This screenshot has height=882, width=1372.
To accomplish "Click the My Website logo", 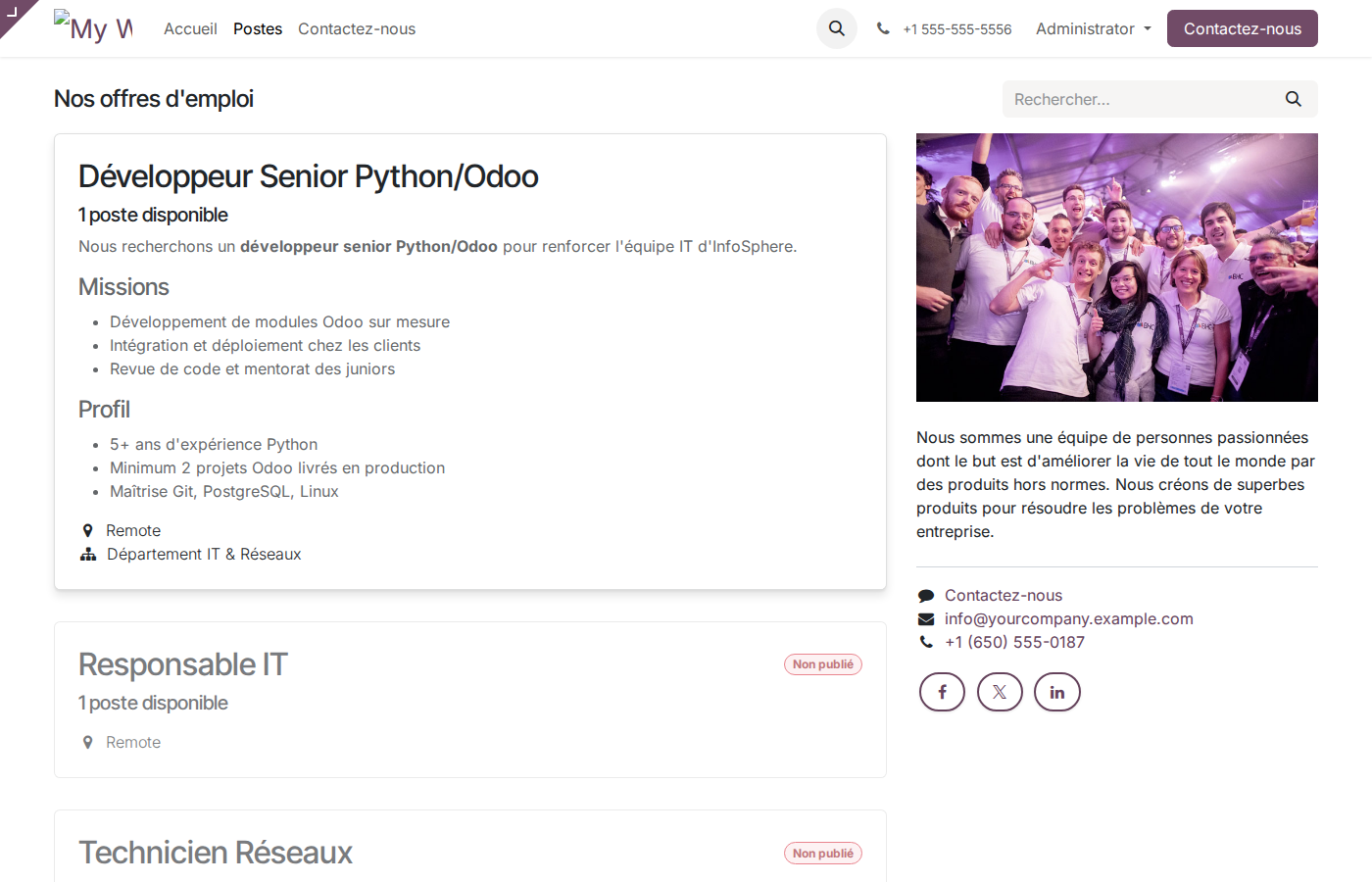I will [x=93, y=27].
